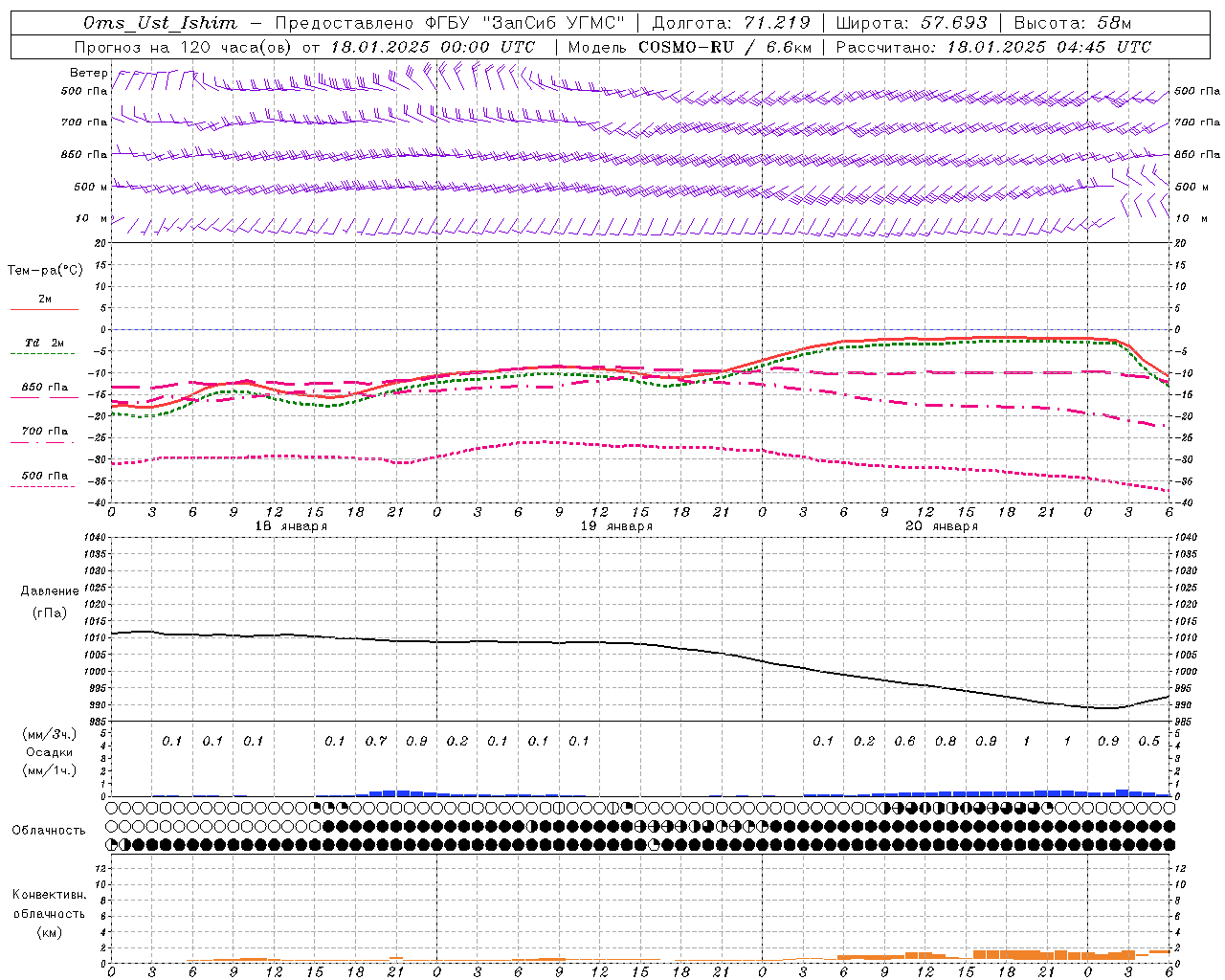Click the station title Oms_Ust_Ishim

pyautogui.click(x=160, y=23)
